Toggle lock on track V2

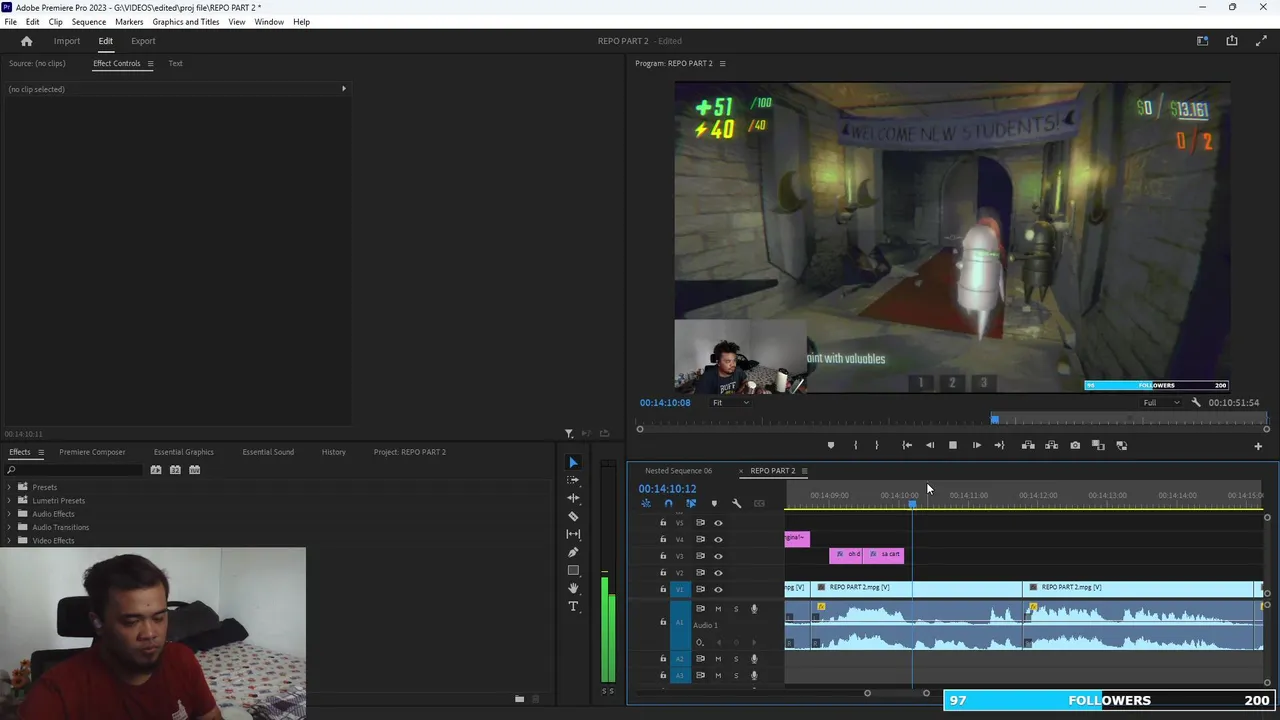(x=662, y=573)
